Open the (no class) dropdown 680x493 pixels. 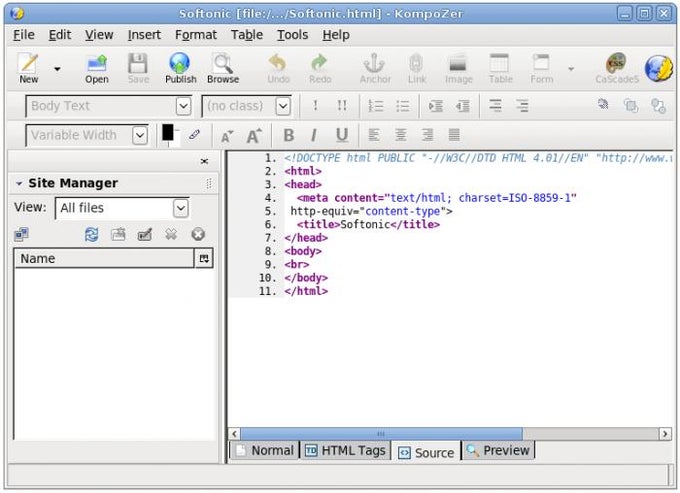point(283,106)
